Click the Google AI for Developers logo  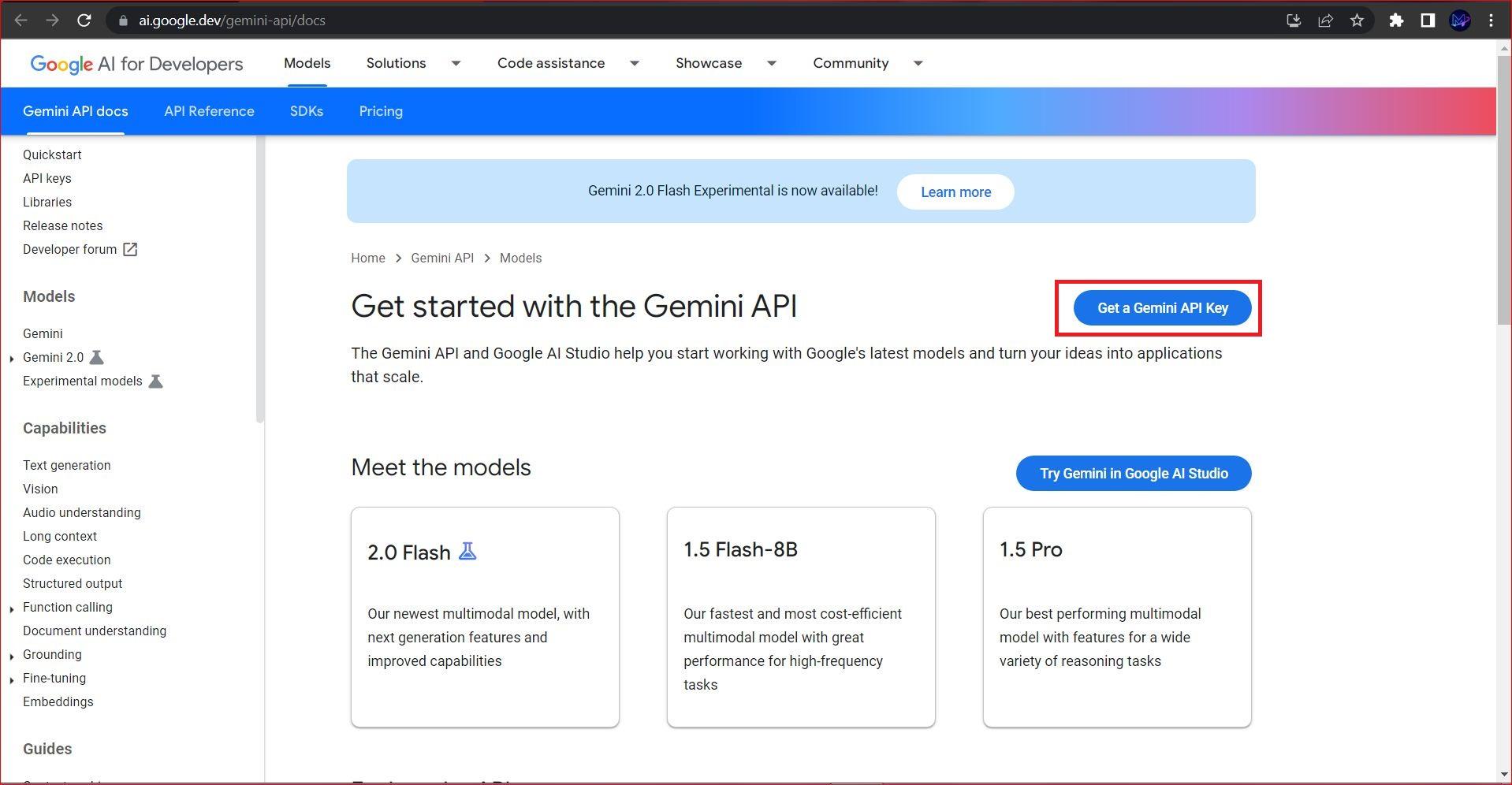(x=136, y=64)
